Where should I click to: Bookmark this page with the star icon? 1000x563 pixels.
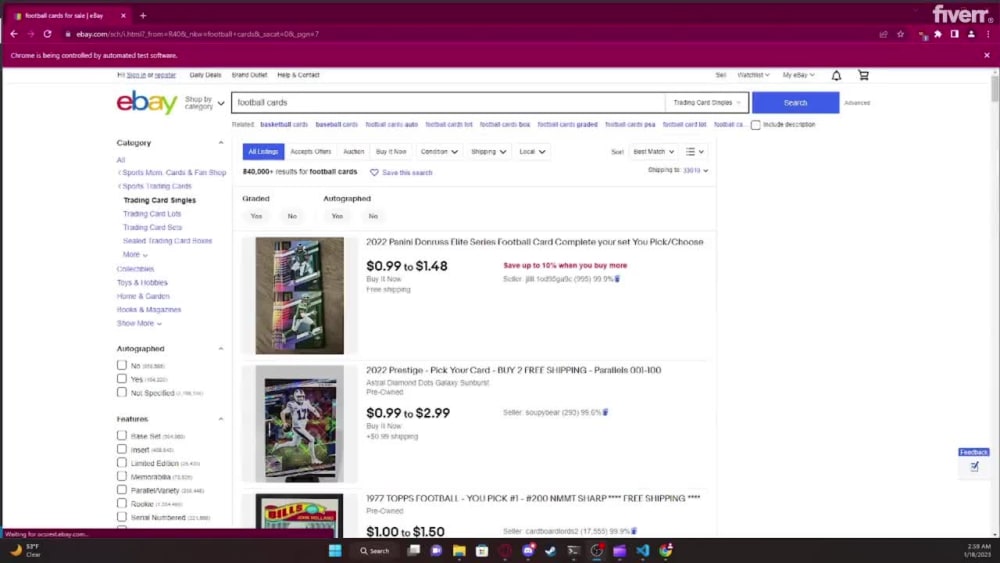(x=901, y=34)
